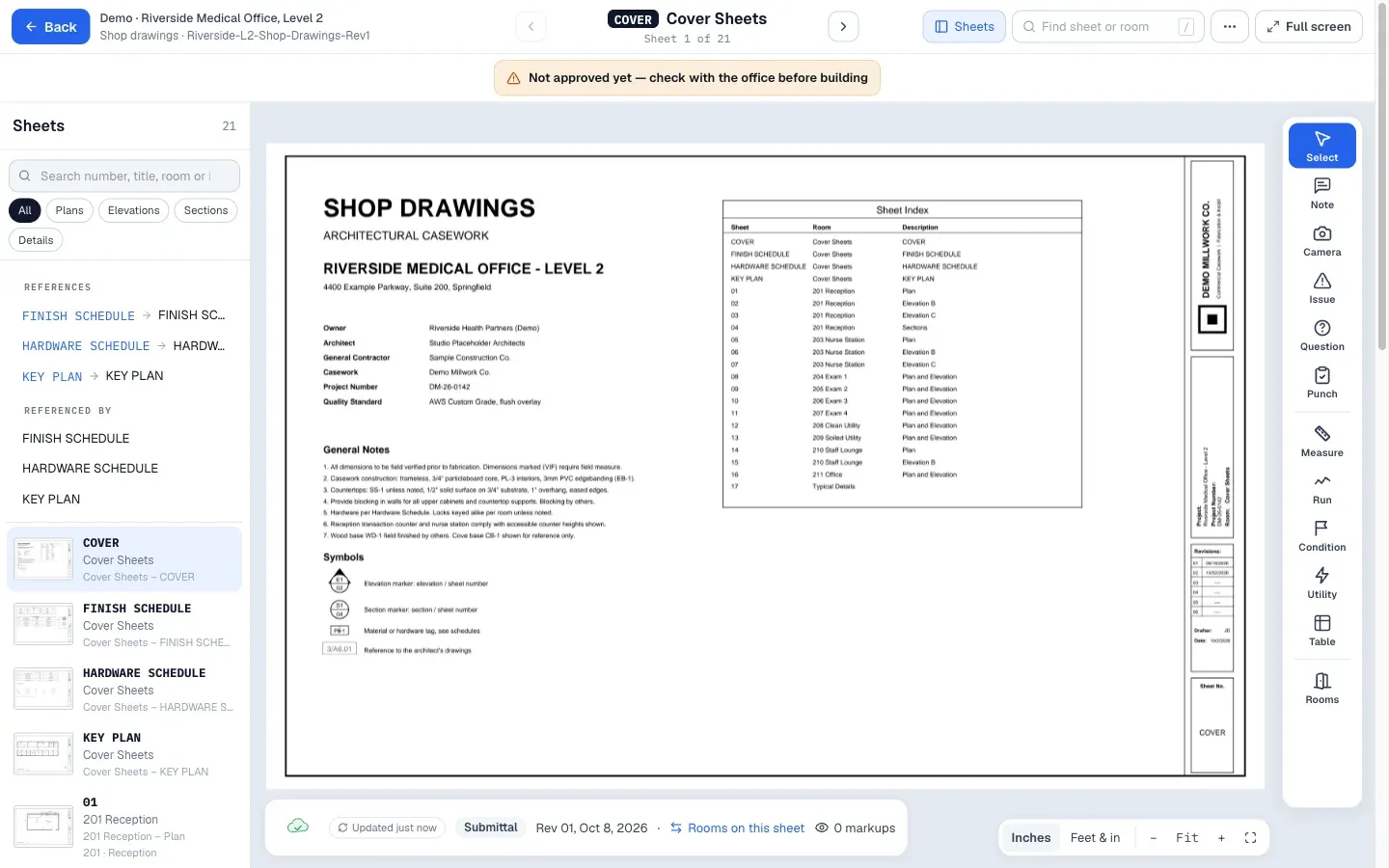Screen dimensions: 1389x868
Task: Open the Rooms tool
Action: click(1321, 688)
